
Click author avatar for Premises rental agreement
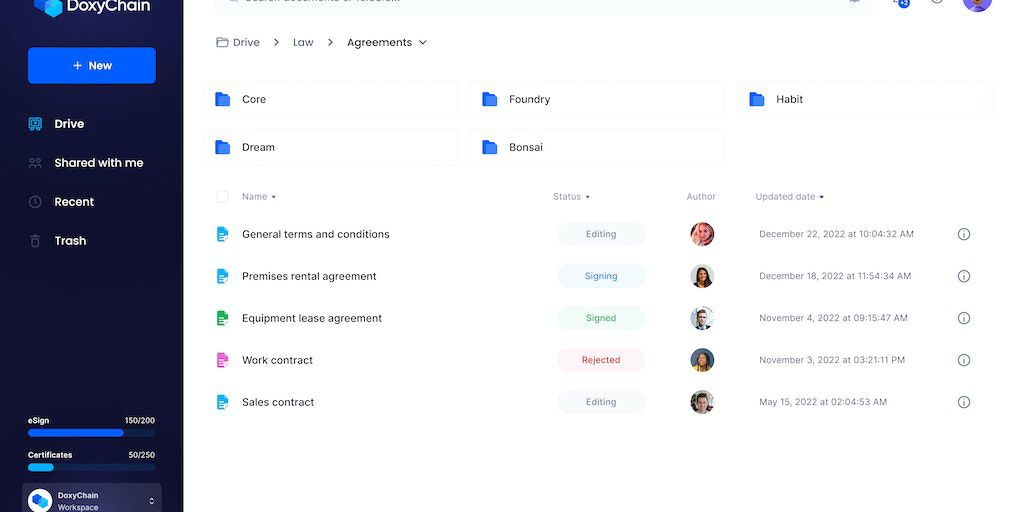pos(702,276)
